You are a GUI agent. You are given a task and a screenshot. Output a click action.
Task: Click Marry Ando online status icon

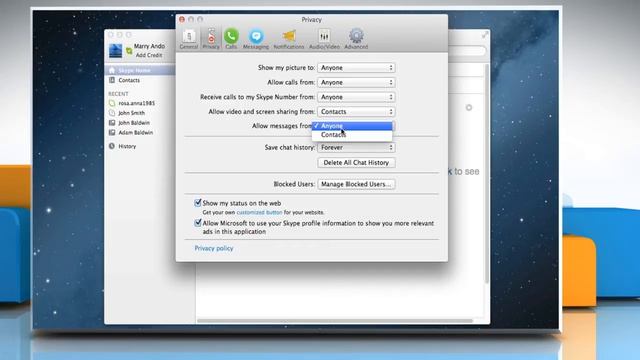[x=129, y=51]
